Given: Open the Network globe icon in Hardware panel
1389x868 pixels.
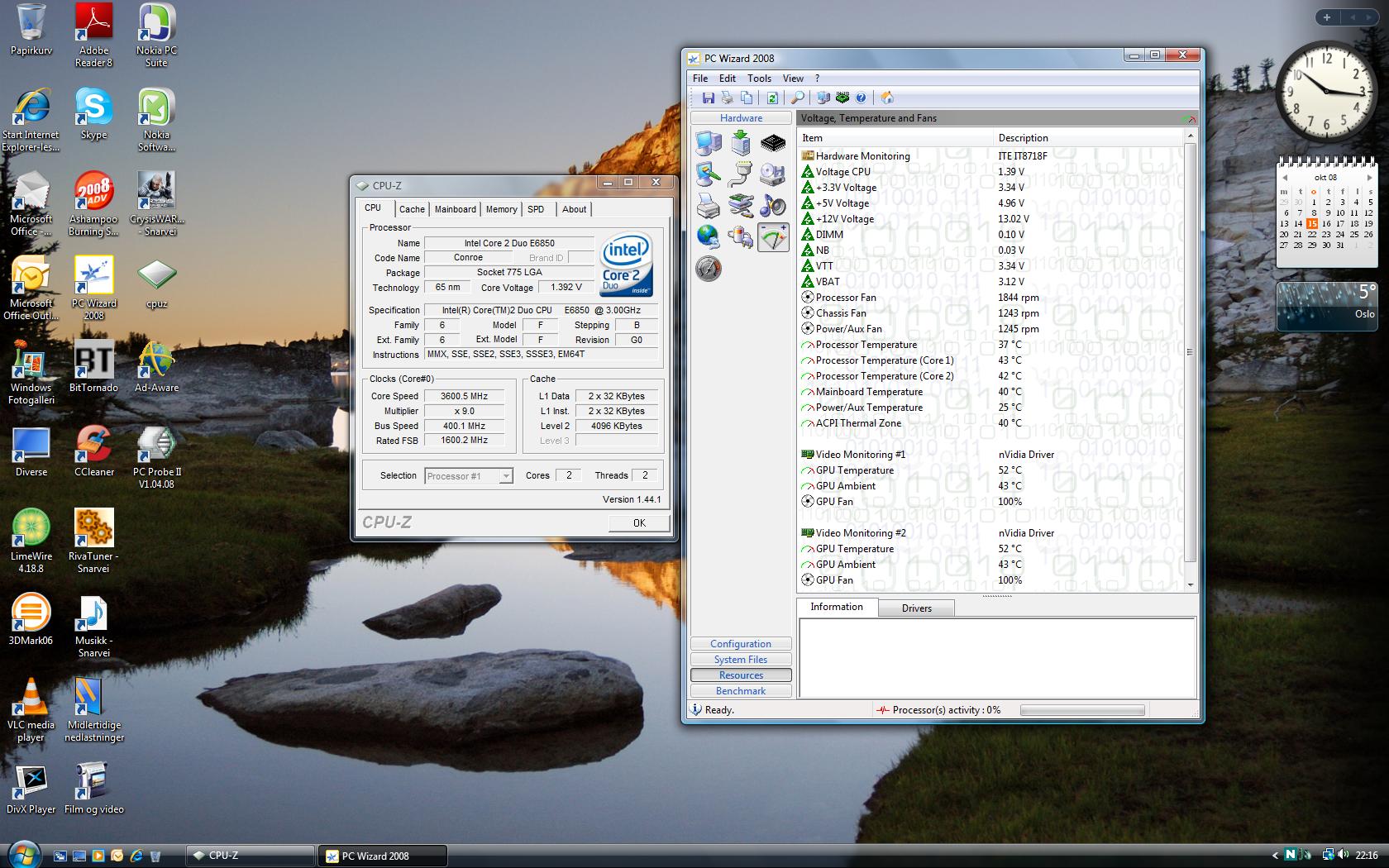Looking at the screenshot, I should point(708,237).
